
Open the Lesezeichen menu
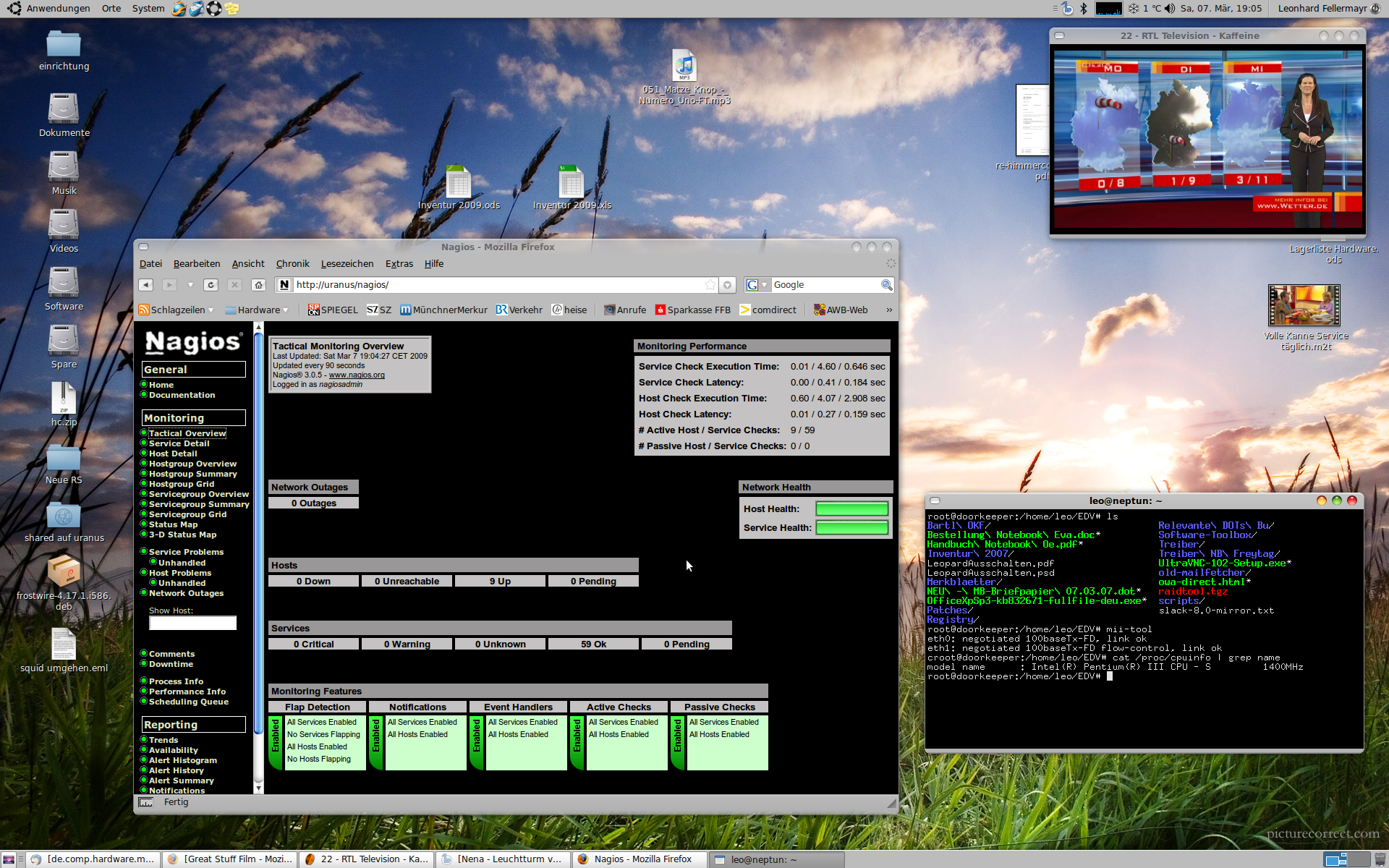tap(347, 264)
